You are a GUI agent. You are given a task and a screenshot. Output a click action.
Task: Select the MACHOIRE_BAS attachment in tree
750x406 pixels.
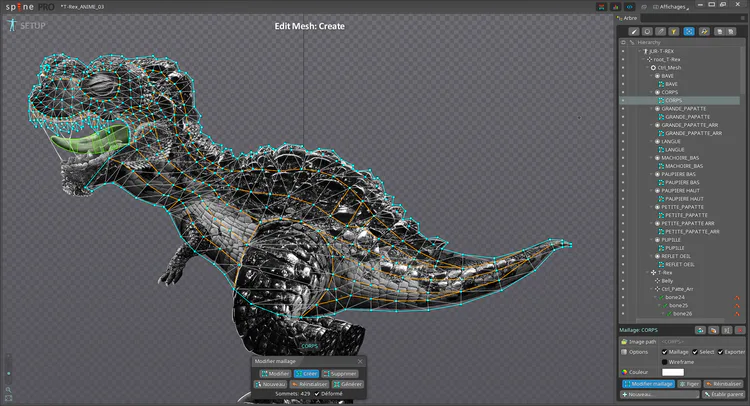click(x=684, y=166)
